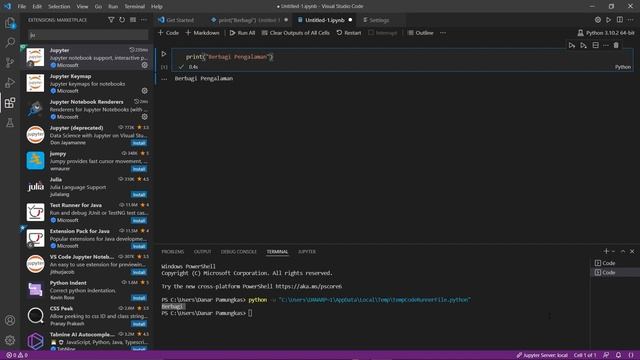Refresh the extensions list
Viewport: 640px width, 360px height.
click(x=122, y=20)
